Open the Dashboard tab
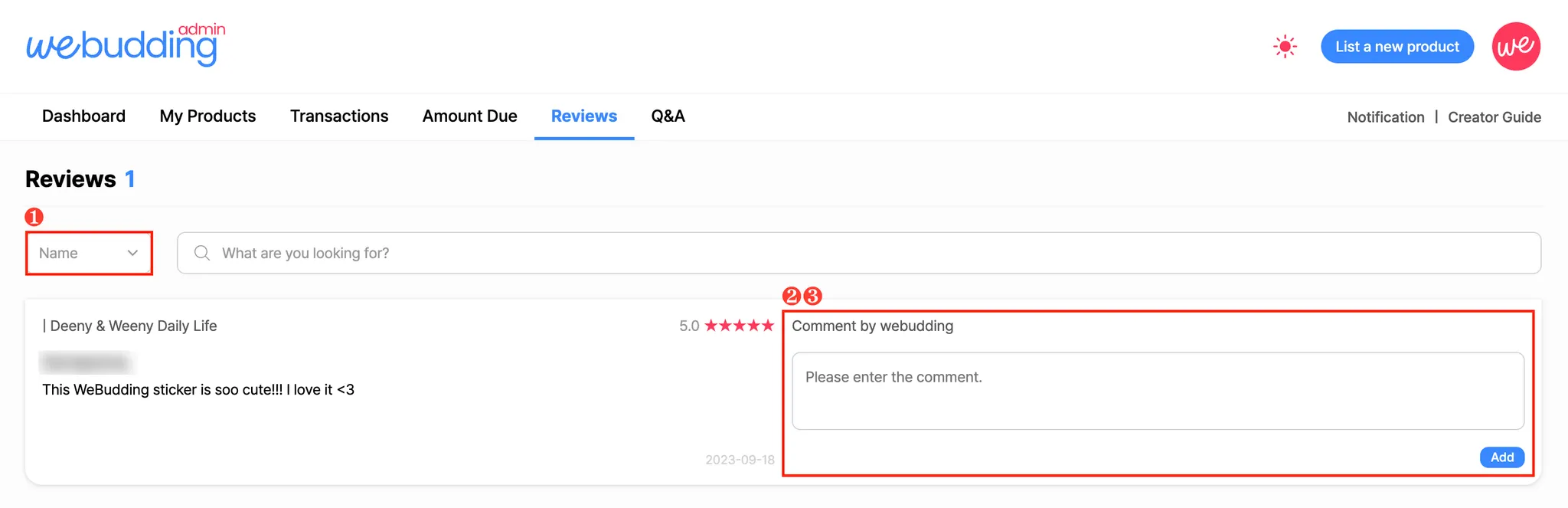Viewport: 1568px width, 508px height. click(x=83, y=116)
